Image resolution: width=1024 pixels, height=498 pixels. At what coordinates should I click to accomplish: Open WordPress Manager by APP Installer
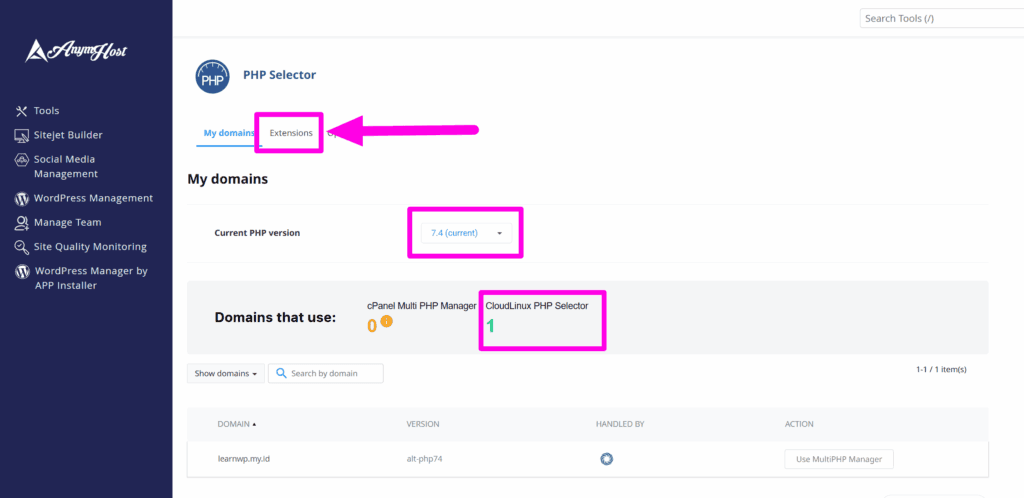[91, 278]
